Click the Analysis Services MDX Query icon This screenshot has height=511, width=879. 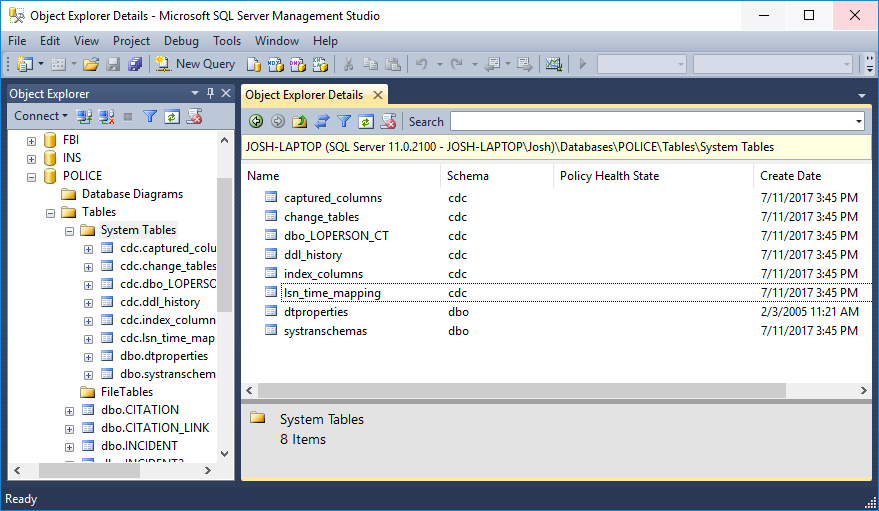[275, 64]
